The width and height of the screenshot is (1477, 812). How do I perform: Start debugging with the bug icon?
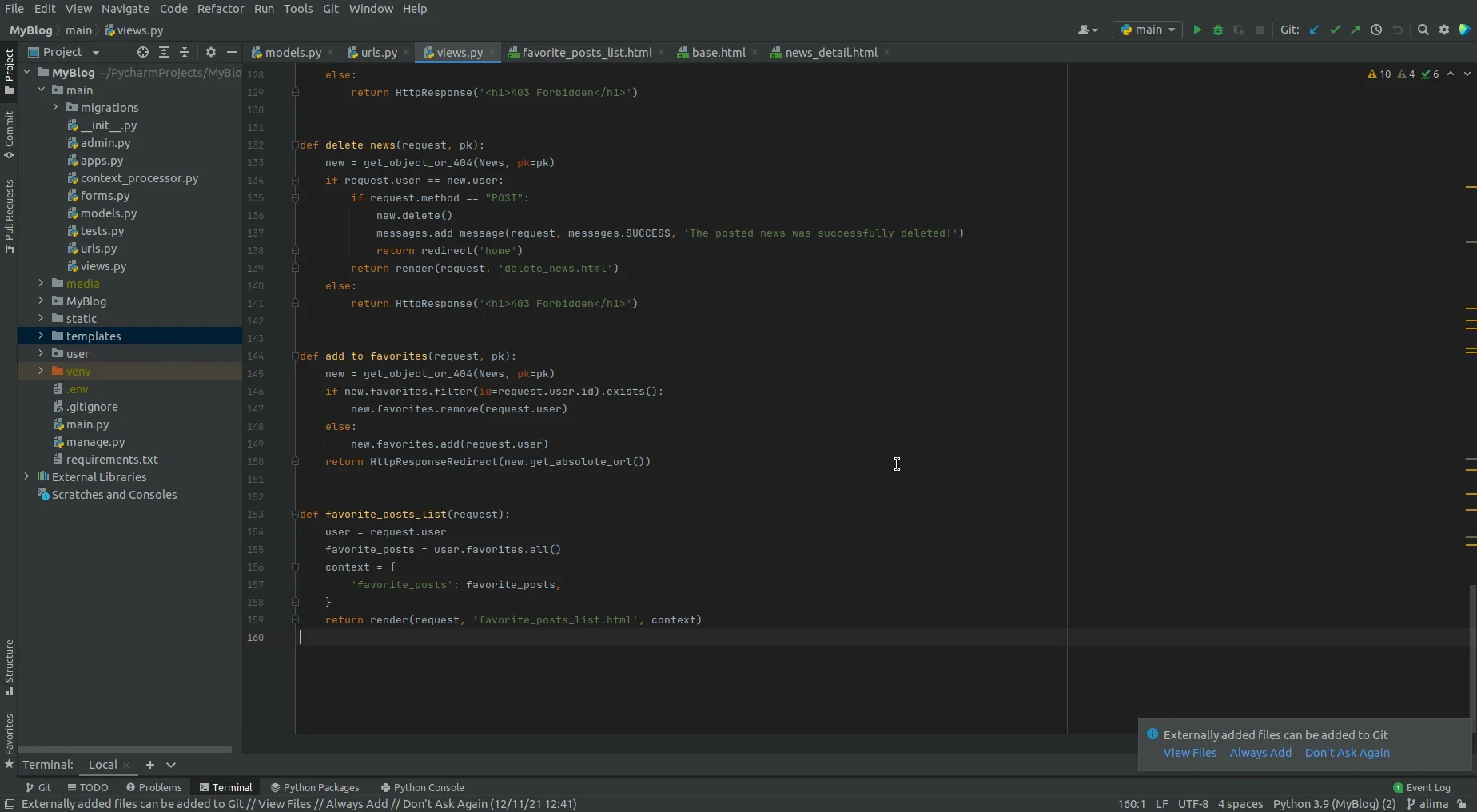(x=1218, y=30)
